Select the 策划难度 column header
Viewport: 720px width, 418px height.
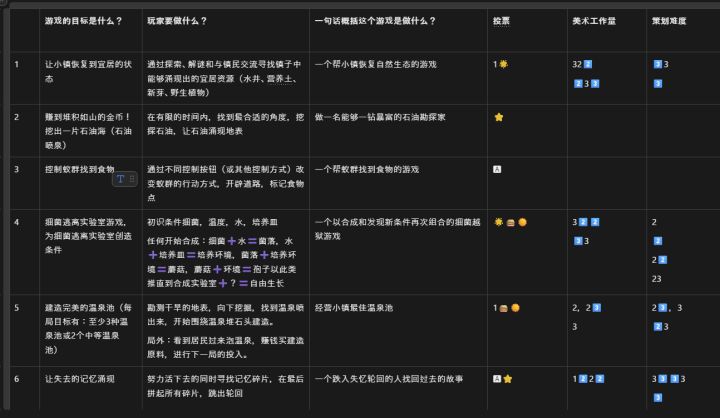tap(669, 21)
